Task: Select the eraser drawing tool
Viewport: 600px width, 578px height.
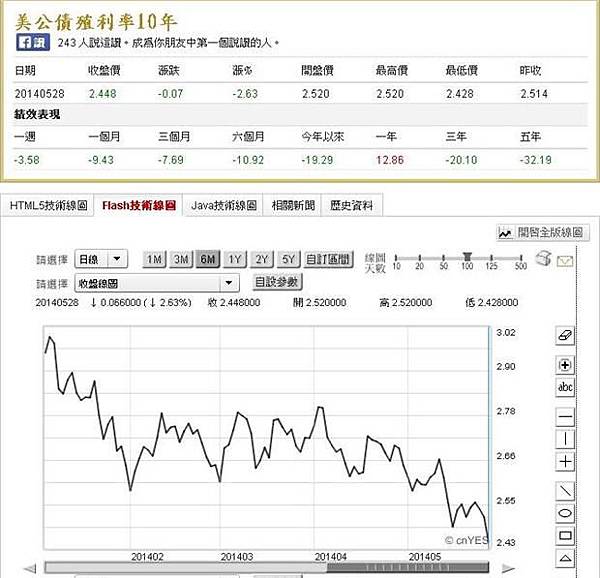Action: pos(565,336)
